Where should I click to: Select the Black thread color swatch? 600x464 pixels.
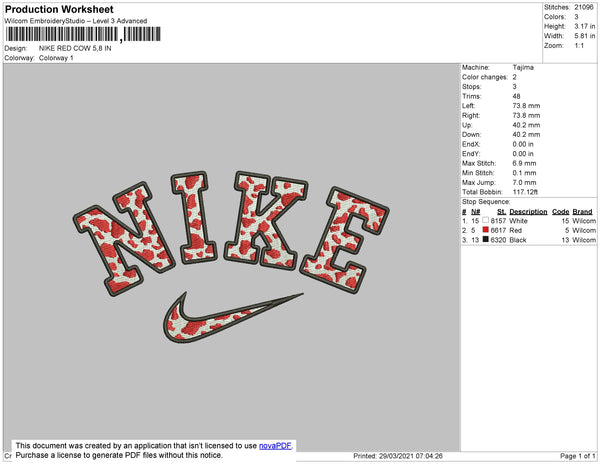tap(486, 239)
